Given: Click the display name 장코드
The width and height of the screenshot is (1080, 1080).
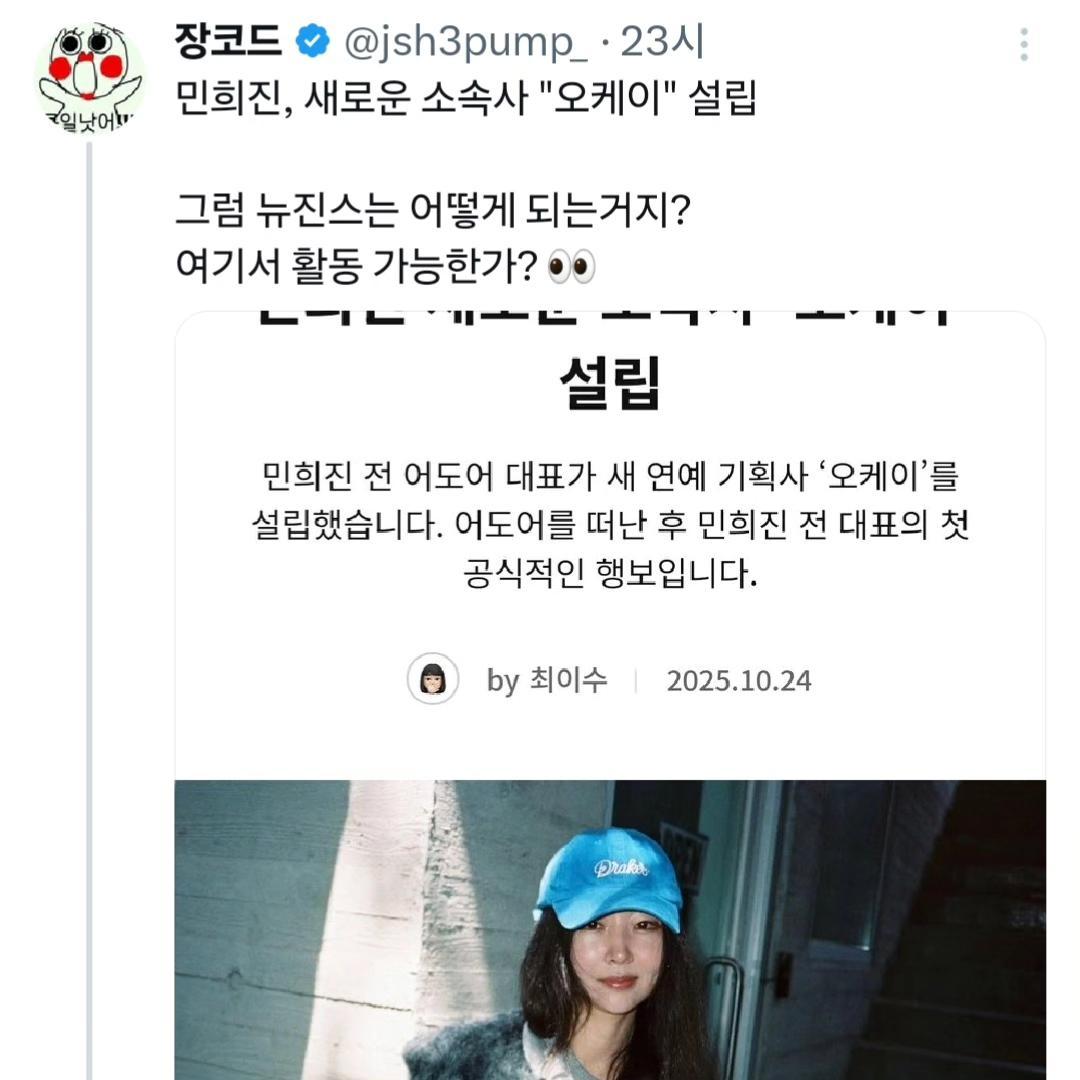Looking at the screenshot, I should 228,41.
